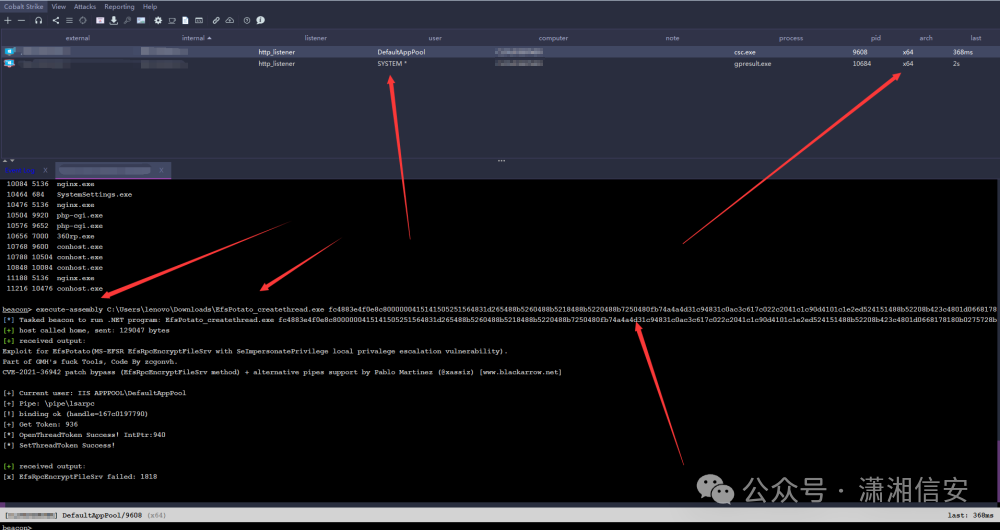Select session row with user DefaultAppPool
This screenshot has width=1000, height=530.
point(500,52)
